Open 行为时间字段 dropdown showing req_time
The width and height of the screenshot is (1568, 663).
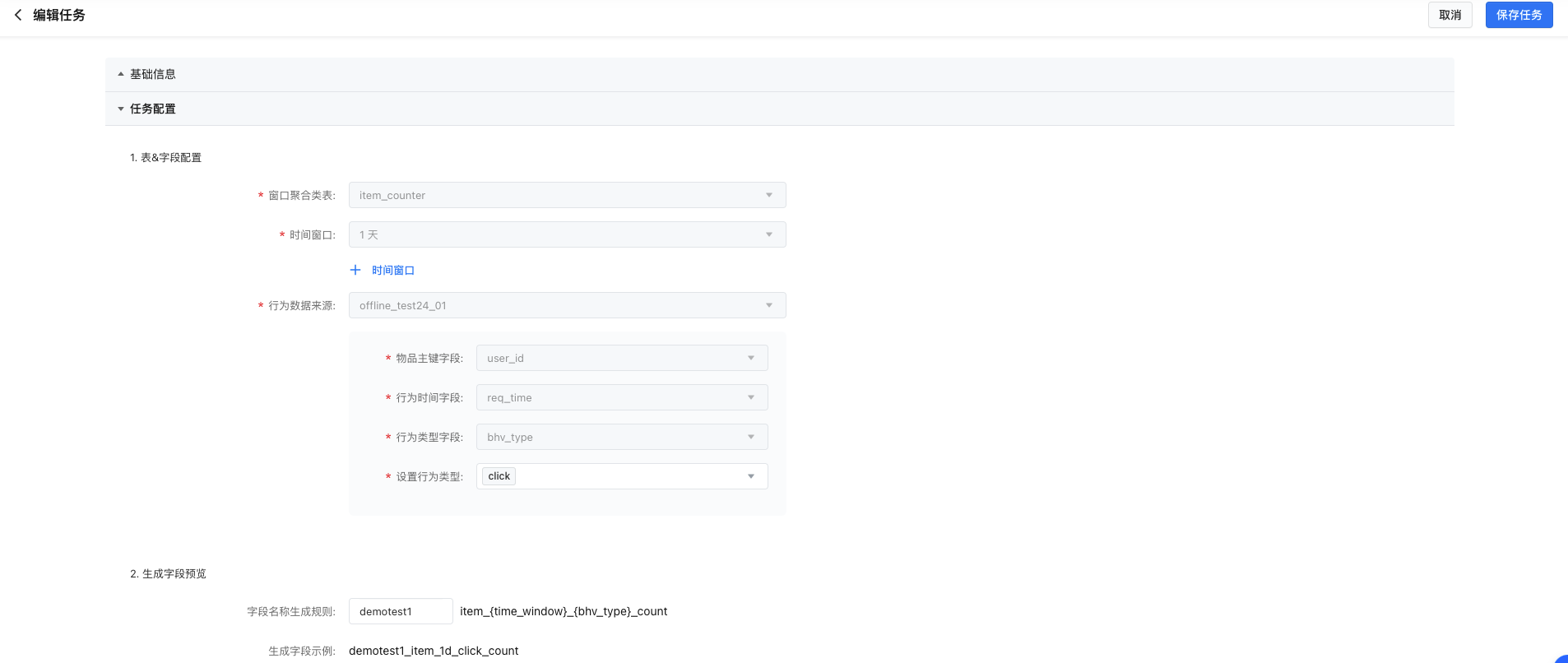coord(622,397)
